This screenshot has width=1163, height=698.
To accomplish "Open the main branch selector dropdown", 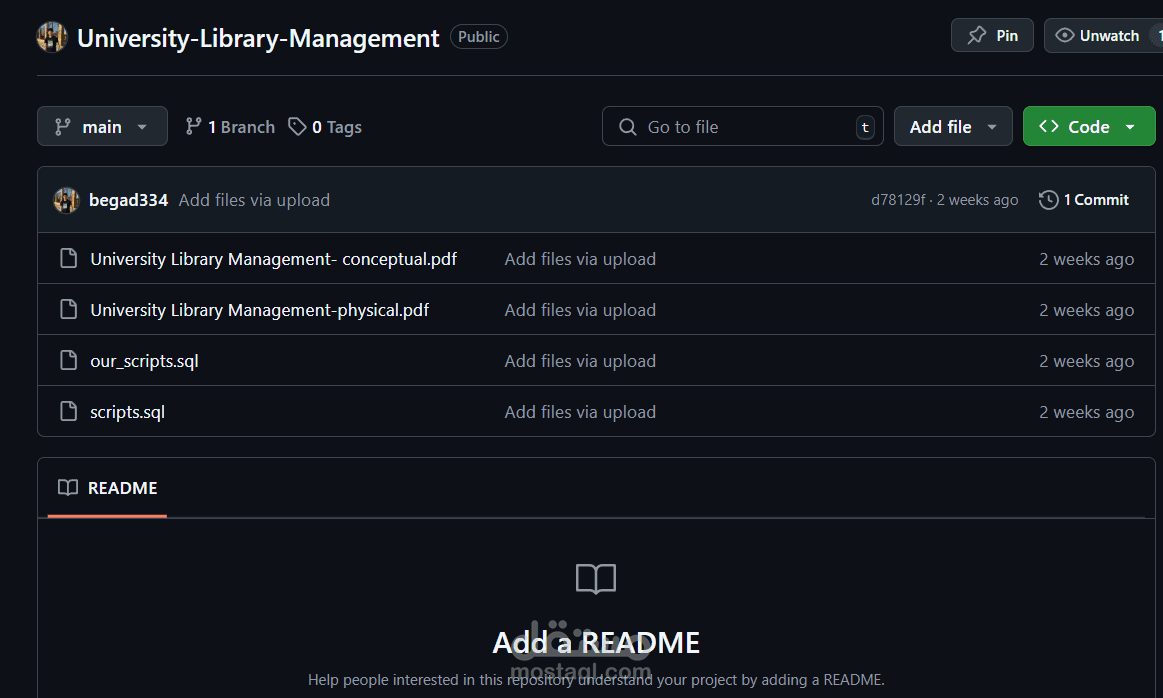I will [x=102, y=127].
